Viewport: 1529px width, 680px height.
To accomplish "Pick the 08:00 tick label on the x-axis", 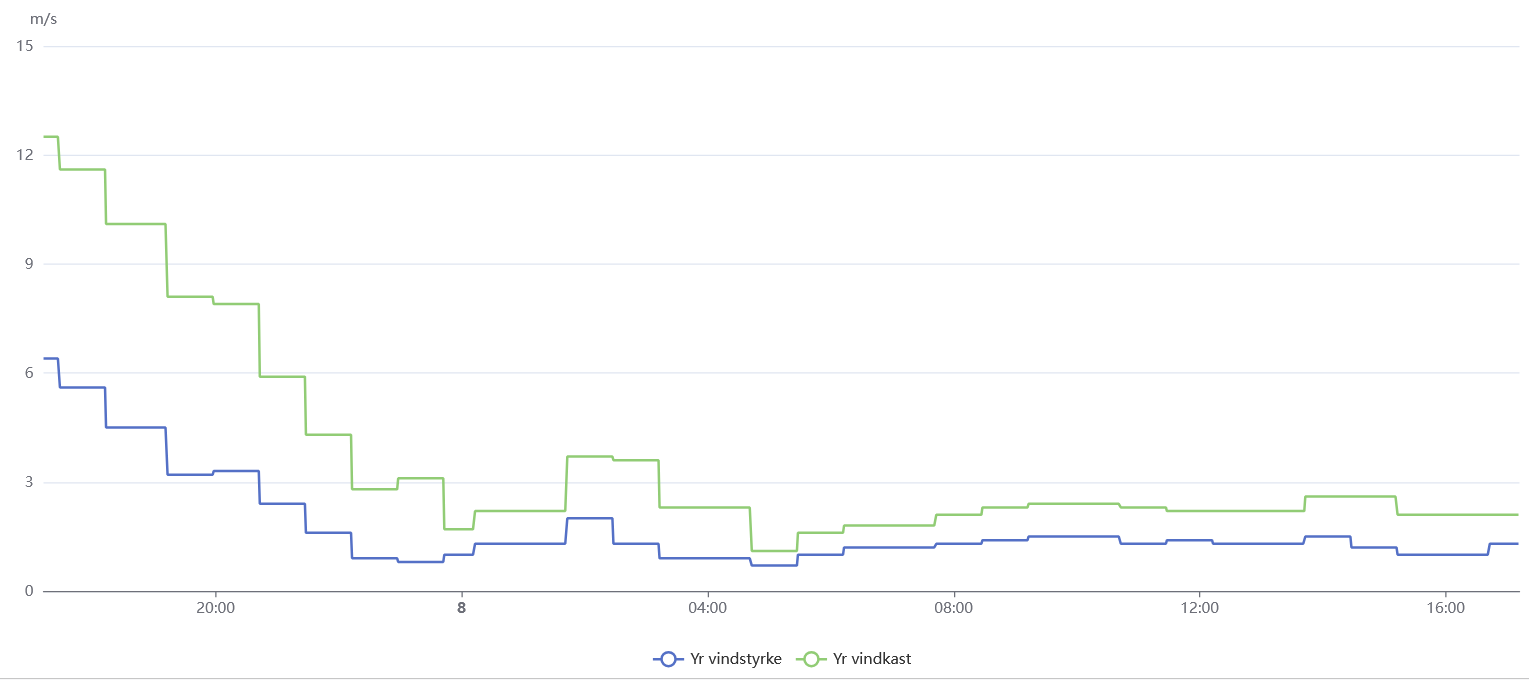I will (x=953, y=607).
